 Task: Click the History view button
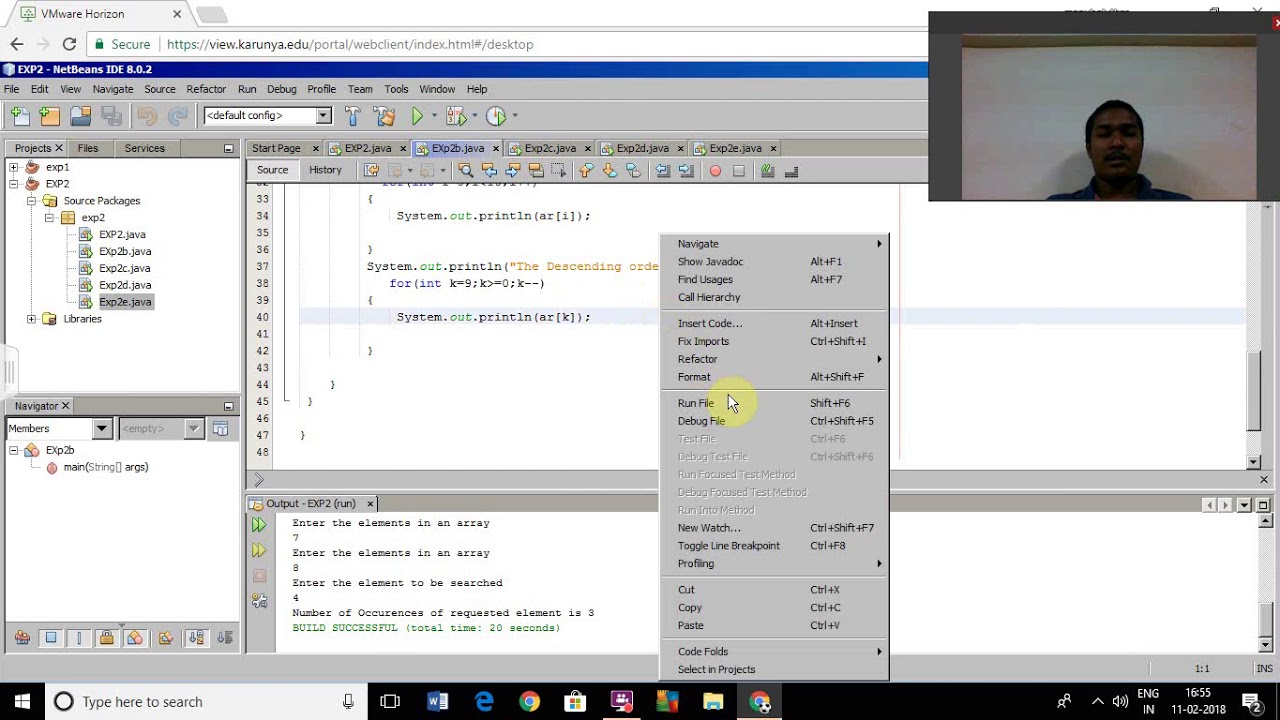pos(325,170)
